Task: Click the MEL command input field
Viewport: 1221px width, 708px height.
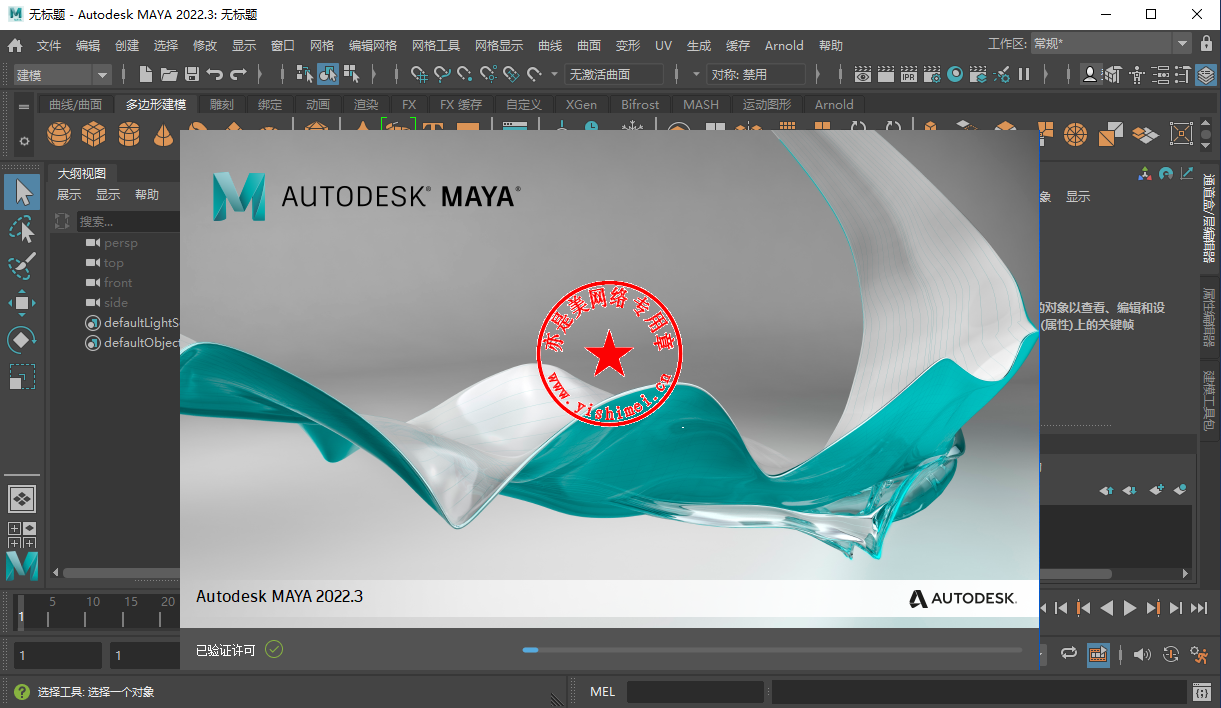Action: tap(695, 692)
